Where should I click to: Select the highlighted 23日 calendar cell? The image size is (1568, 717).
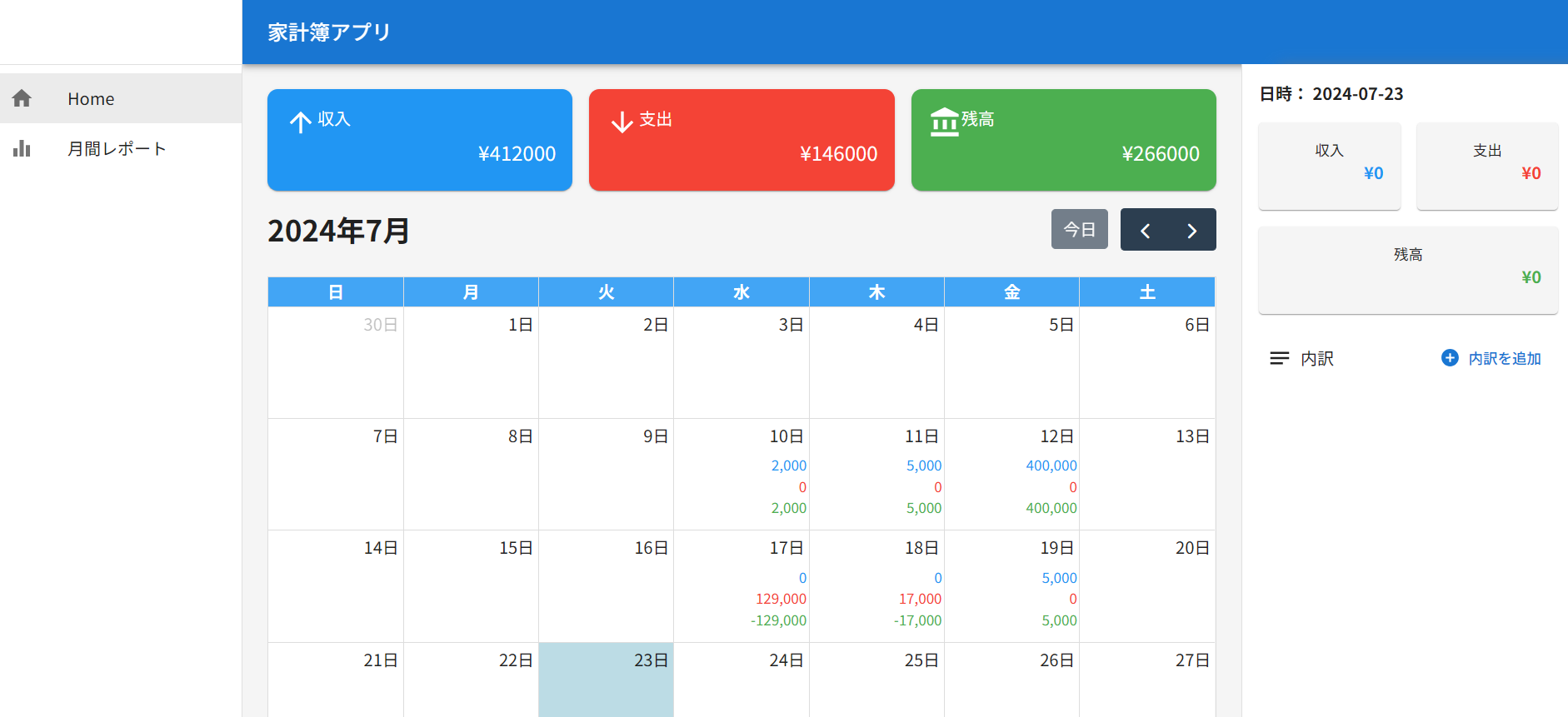[606, 680]
